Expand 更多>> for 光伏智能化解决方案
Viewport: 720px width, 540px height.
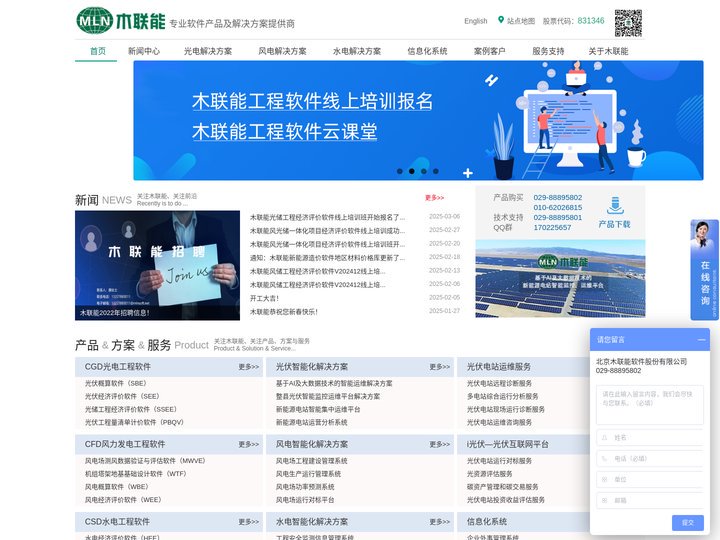click(x=440, y=367)
